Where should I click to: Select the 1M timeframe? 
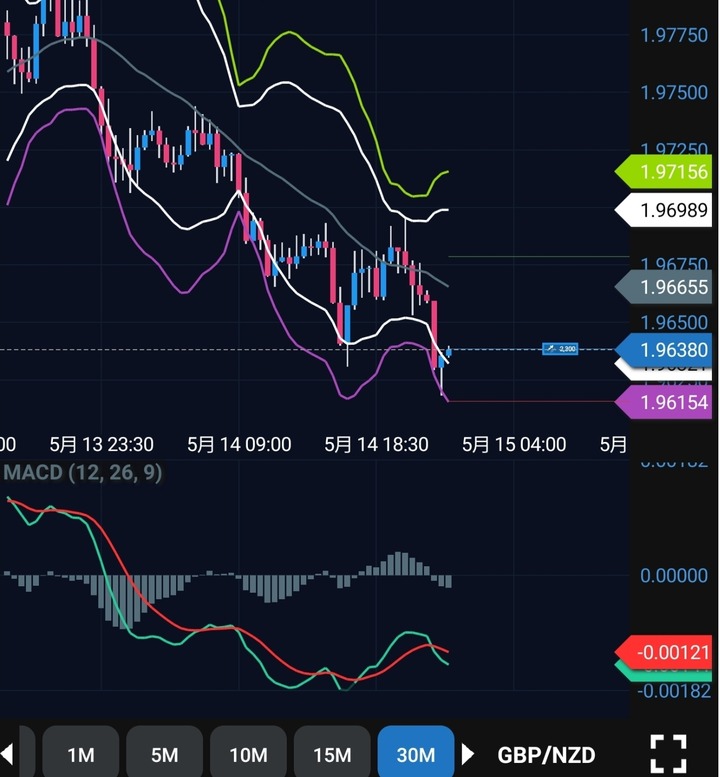[x=81, y=754]
